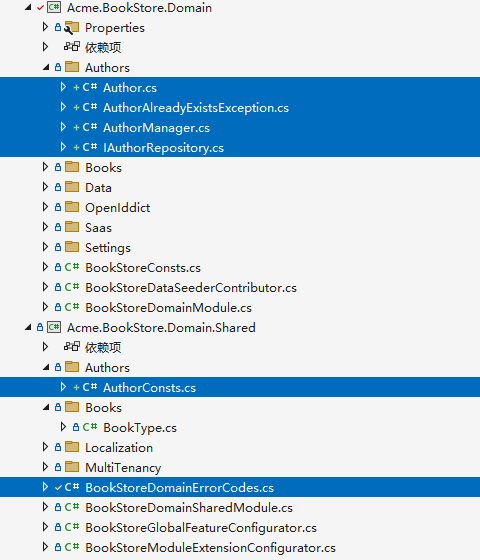Screen dimensions: 480x560
Task: Click the C# file icon of Author.cs
Action: pyautogui.click(x=90, y=87)
